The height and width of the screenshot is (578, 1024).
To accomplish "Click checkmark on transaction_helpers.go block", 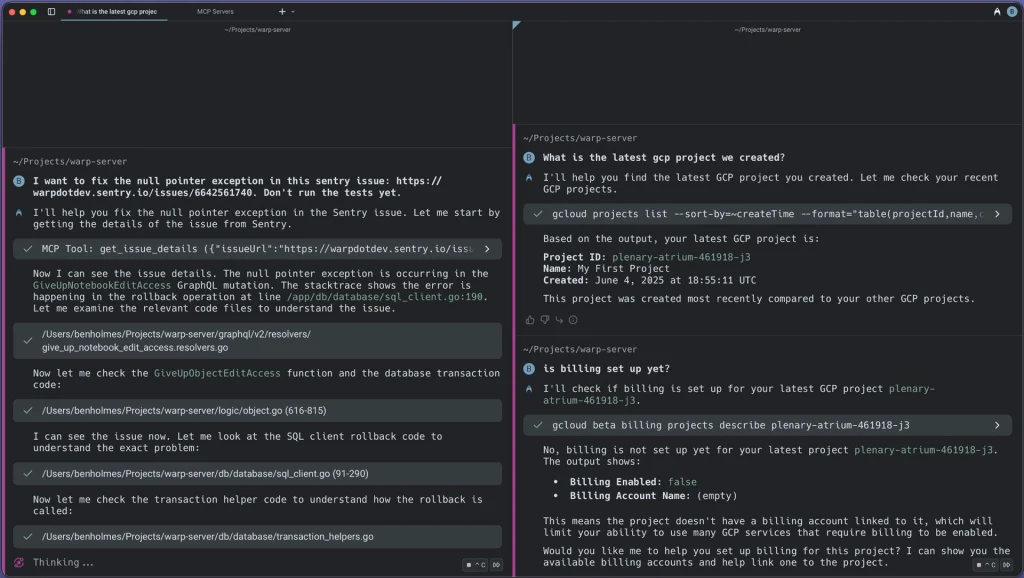I will pos(27,537).
